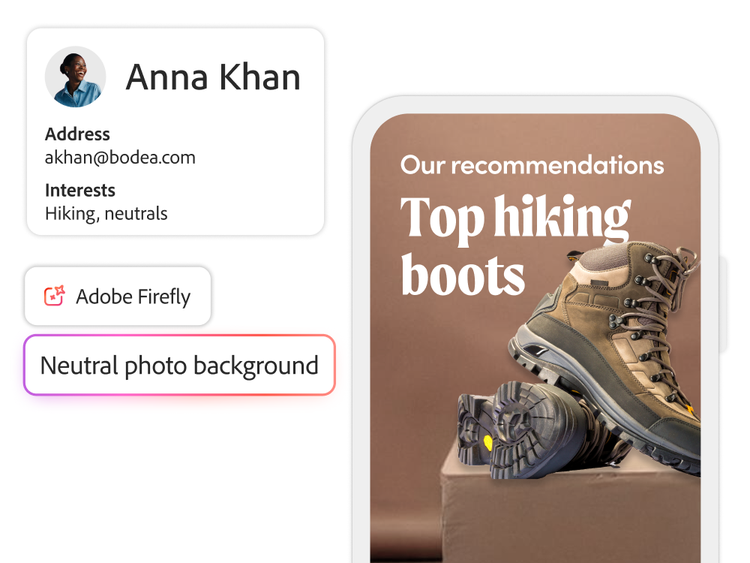Click the Neutral photo background prompt field
750x563 pixels.
(179, 365)
